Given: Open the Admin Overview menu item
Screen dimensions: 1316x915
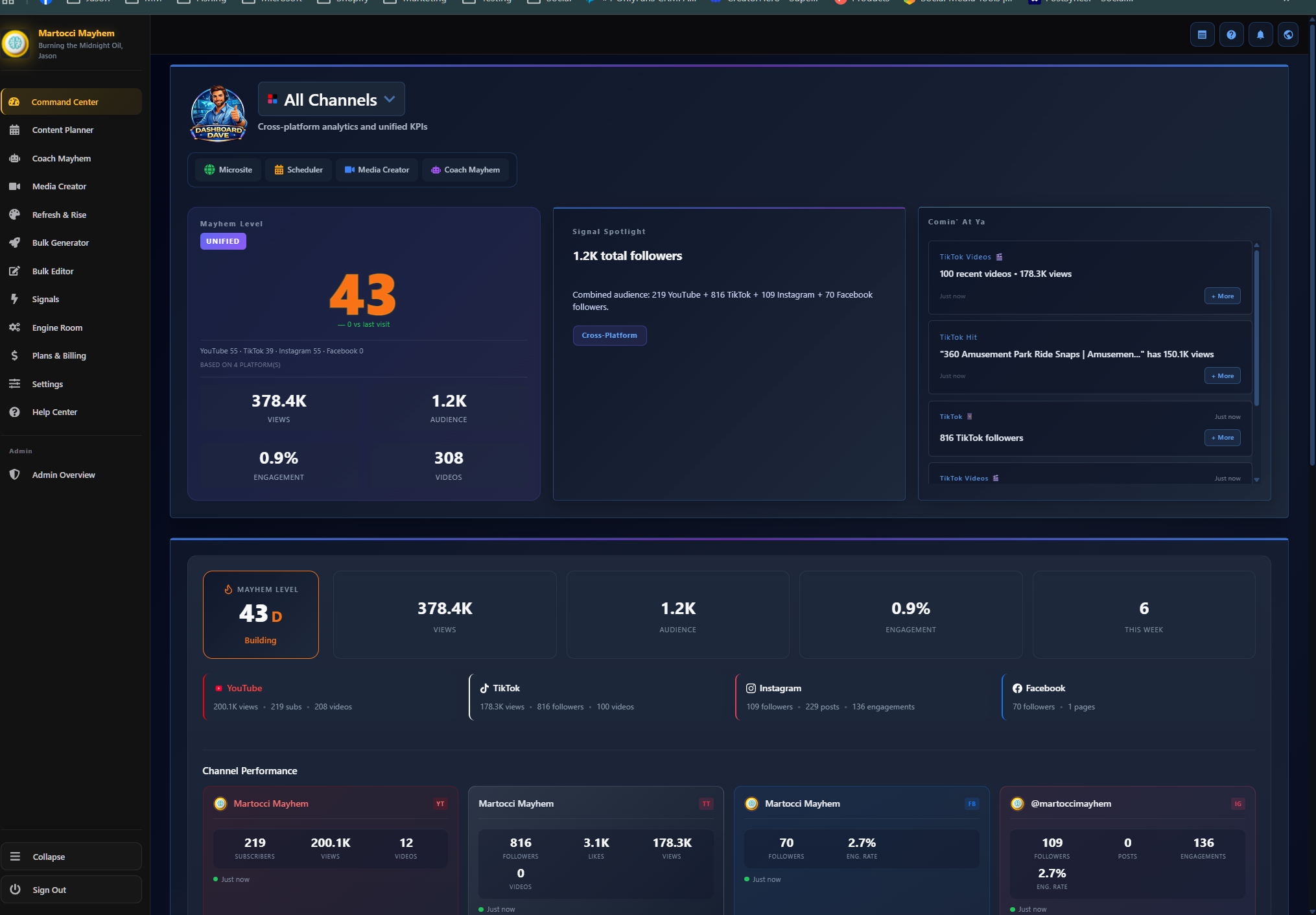Looking at the screenshot, I should tap(64, 475).
